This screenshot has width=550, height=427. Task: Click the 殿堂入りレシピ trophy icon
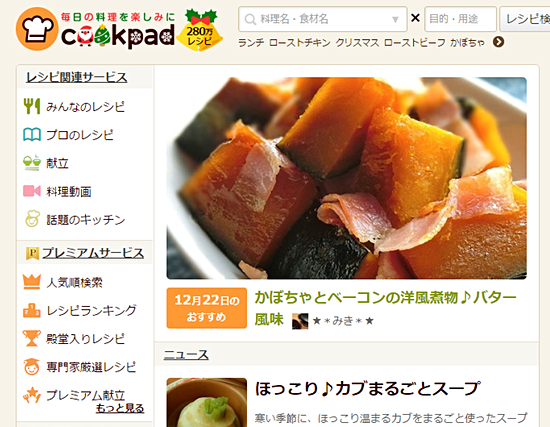[x=32, y=339]
